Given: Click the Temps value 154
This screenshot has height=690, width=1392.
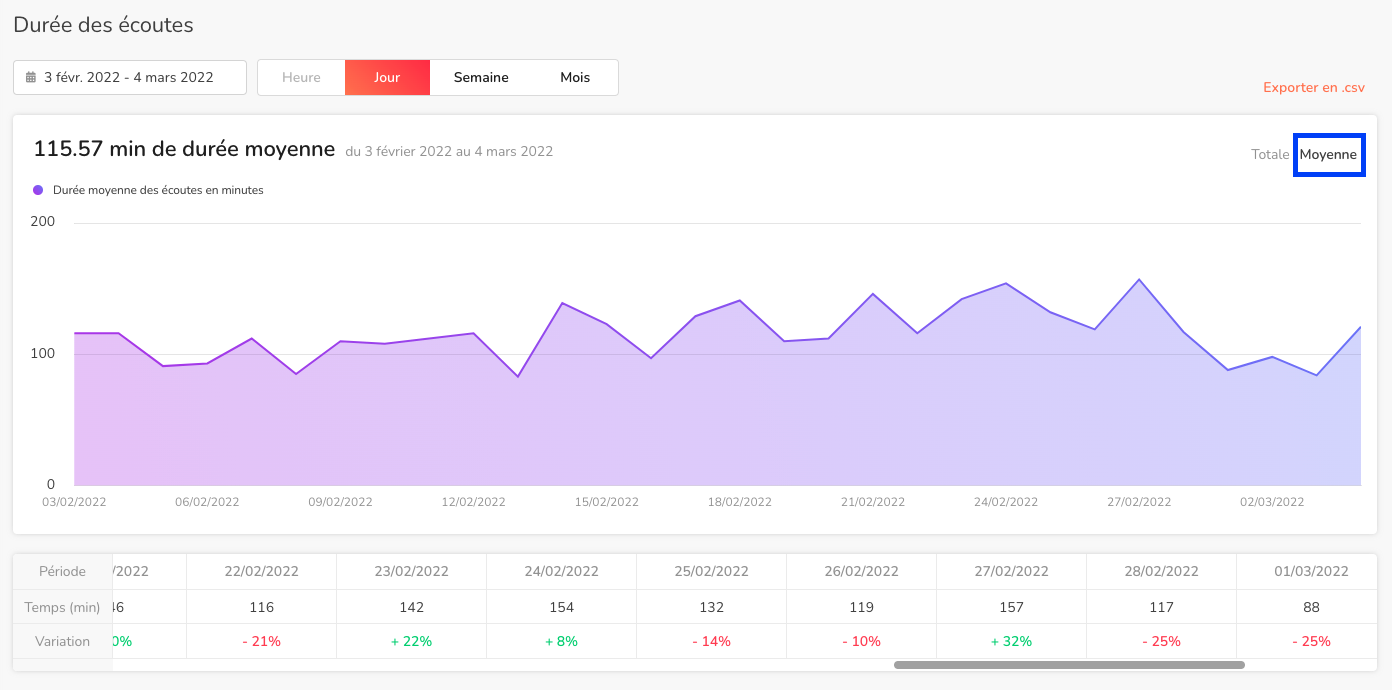Looking at the screenshot, I should tap(562, 607).
